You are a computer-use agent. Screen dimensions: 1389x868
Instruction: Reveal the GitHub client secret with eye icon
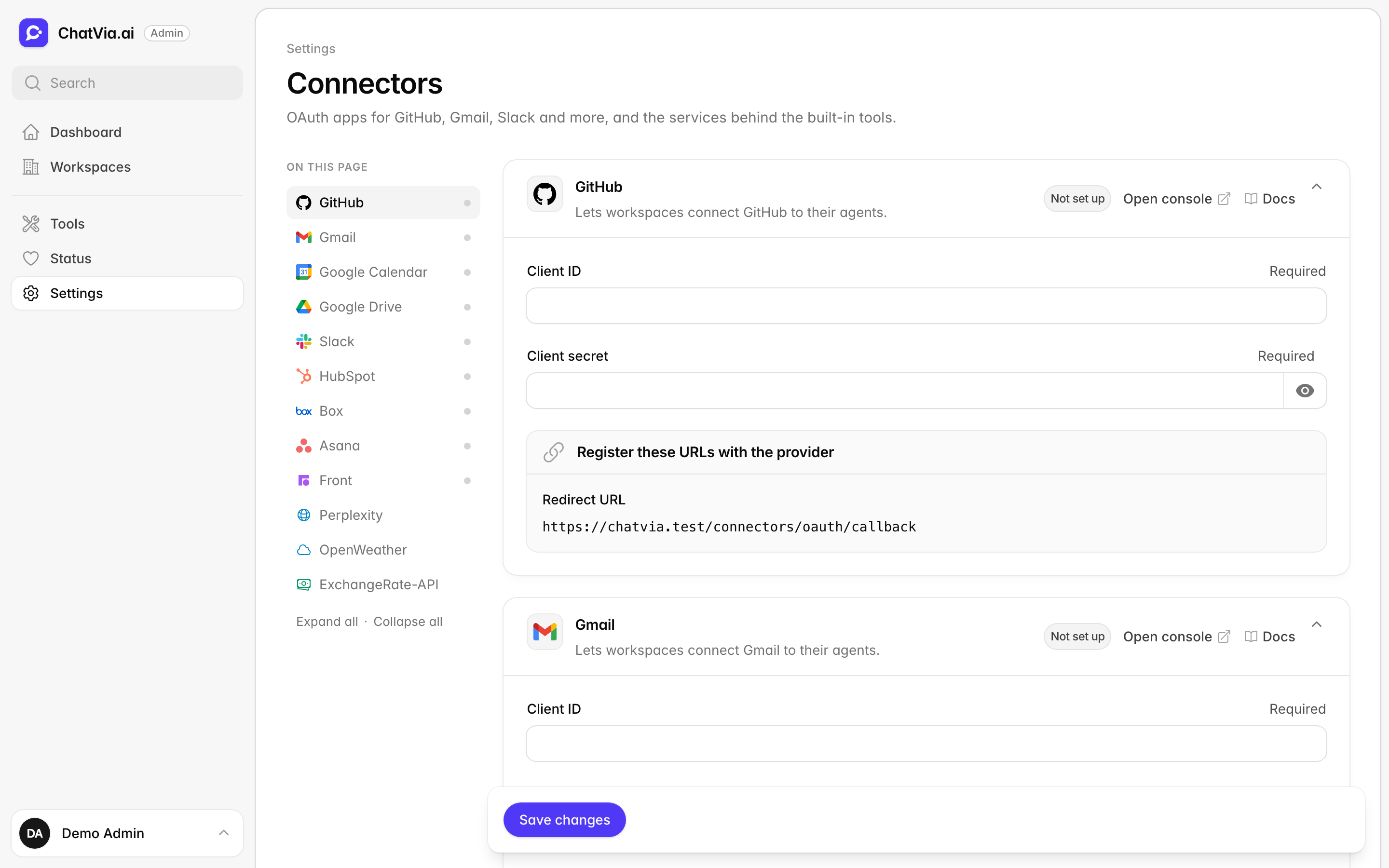(x=1305, y=391)
